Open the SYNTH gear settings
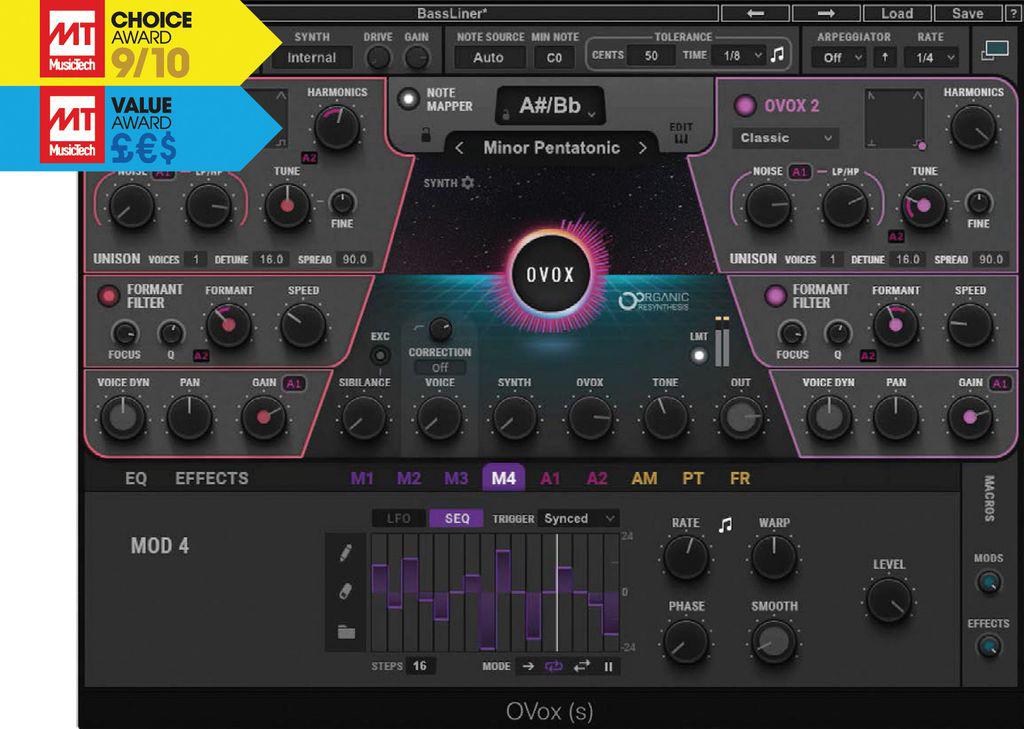Image resolution: width=1024 pixels, height=729 pixels. point(468,183)
